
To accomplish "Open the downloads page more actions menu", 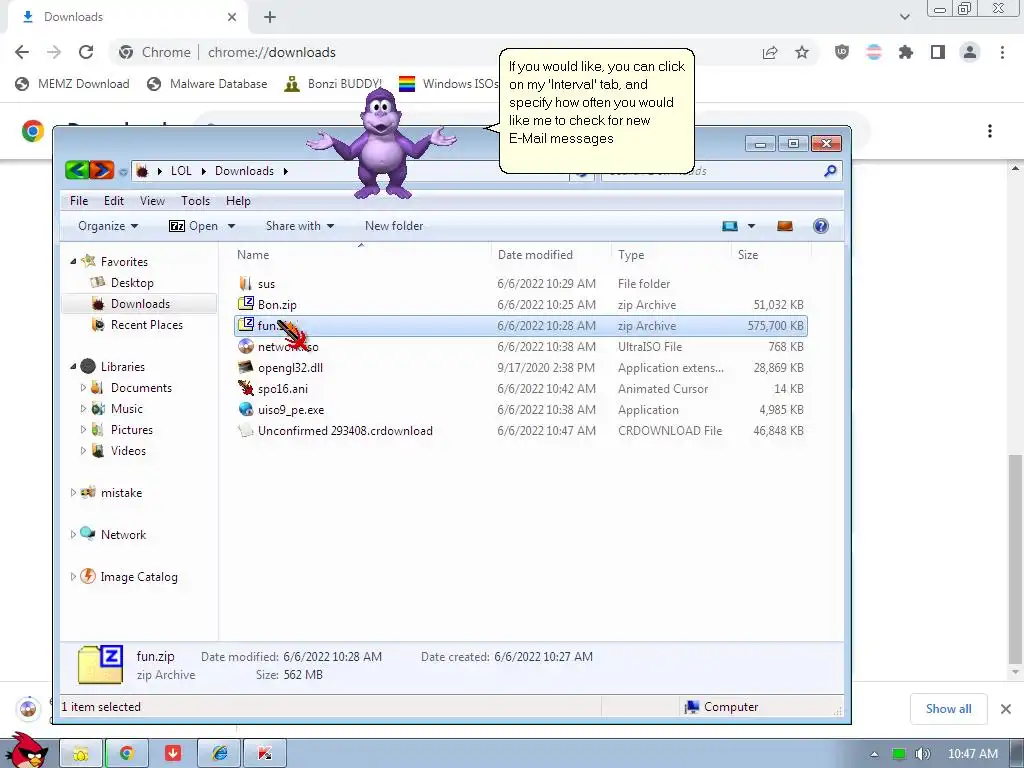I will point(990,131).
